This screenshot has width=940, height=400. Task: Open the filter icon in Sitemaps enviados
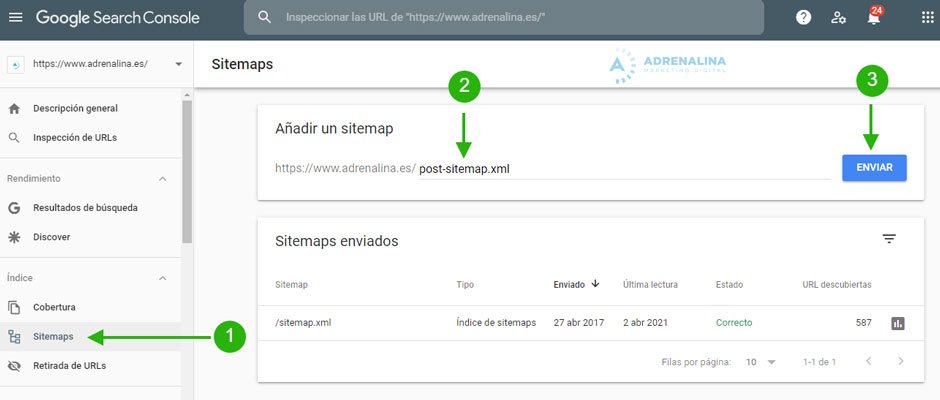pyautogui.click(x=889, y=239)
